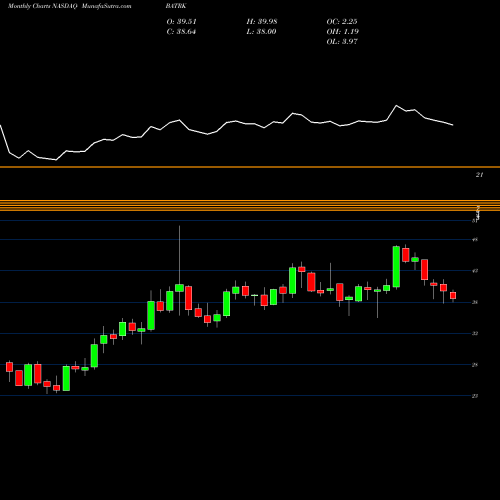The height and width of the screenshot is (500, 500).
Task: Select the close value 'C: 38.64'
Action: [181, 32]
